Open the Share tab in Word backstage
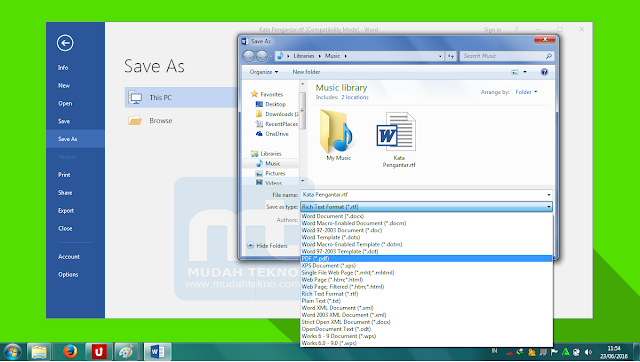The width and height of the screenshot is (640, 362). pos(76,193)
